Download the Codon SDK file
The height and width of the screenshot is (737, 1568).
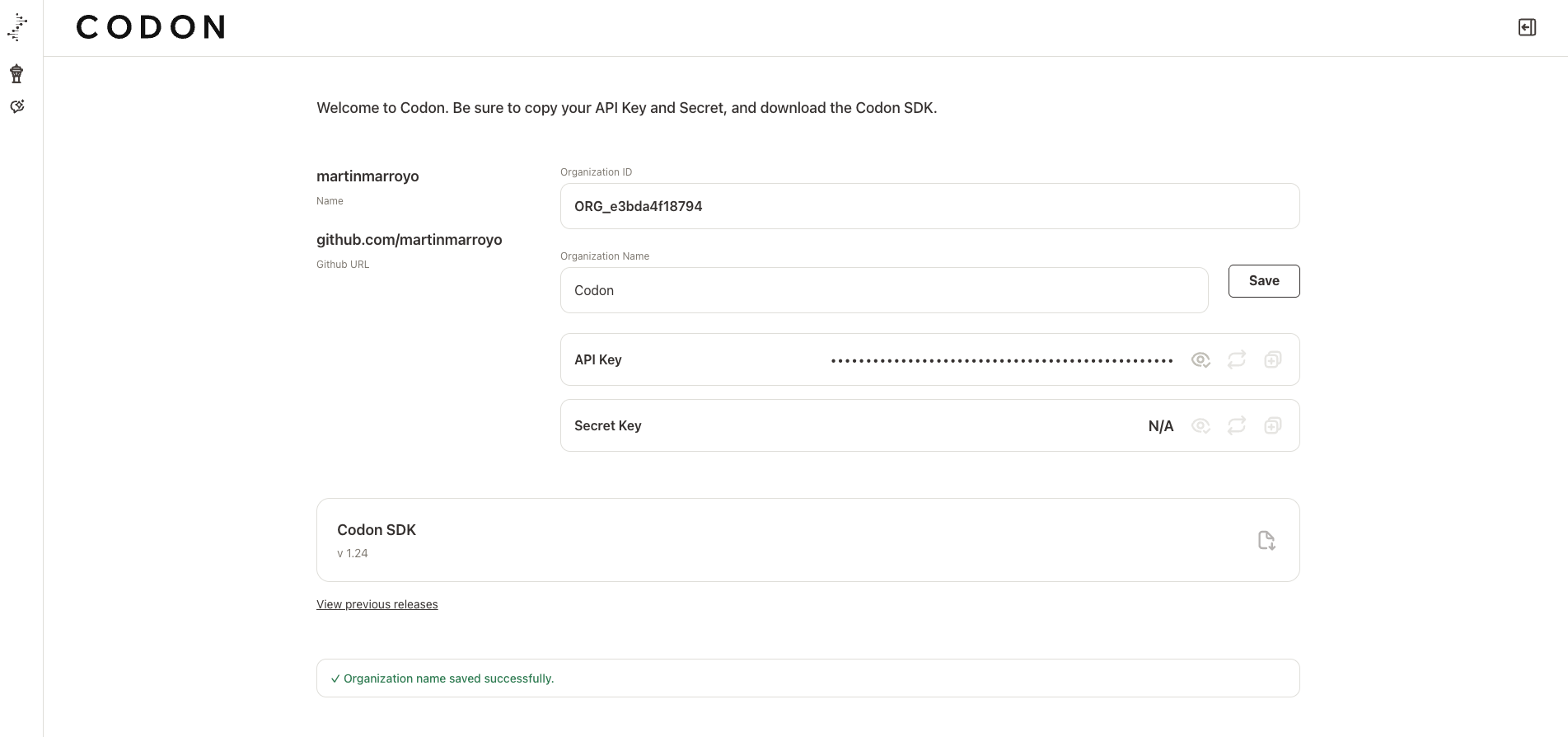click(x=1266, y=540)
